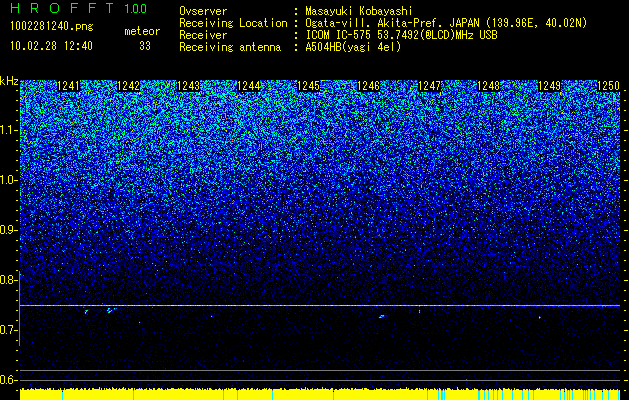Select the file name 1002281240.png
629x400 pixels.
pyautogui.click(x=52, y=27)
